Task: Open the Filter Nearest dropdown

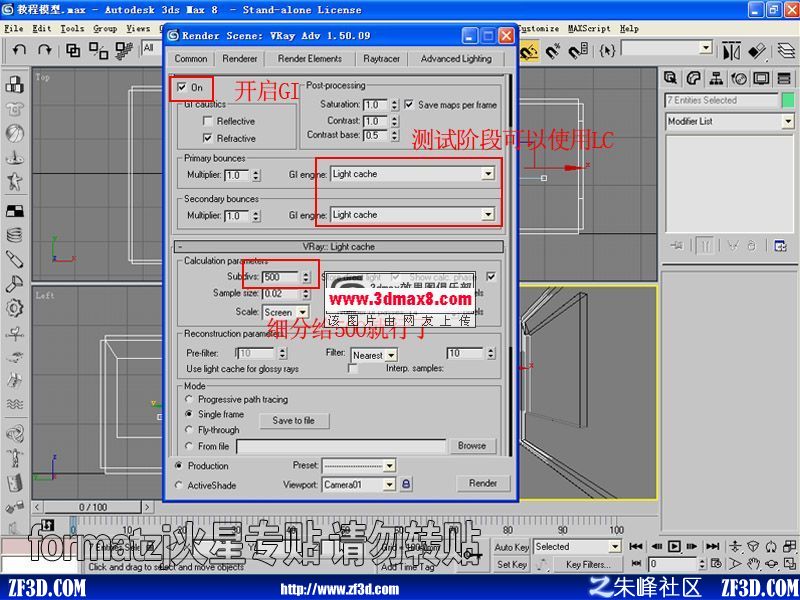Action: coord(390,355)
